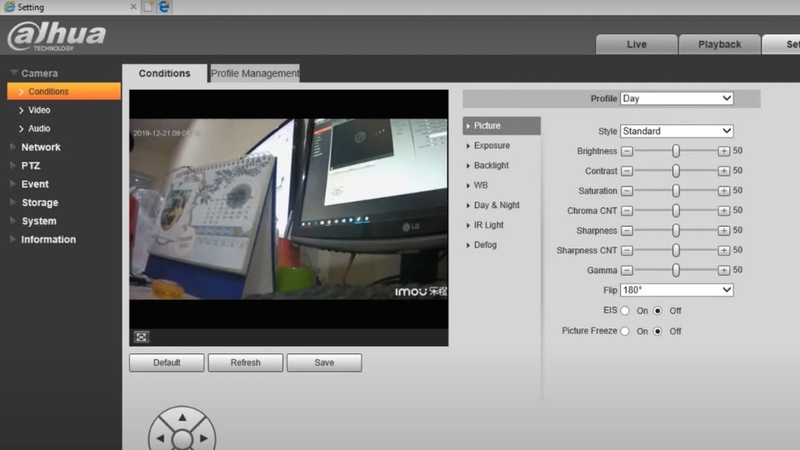The width and height of the screenshot is (800, 450).
Task: Click the PTZ left arrow
Action: point(161,438)
